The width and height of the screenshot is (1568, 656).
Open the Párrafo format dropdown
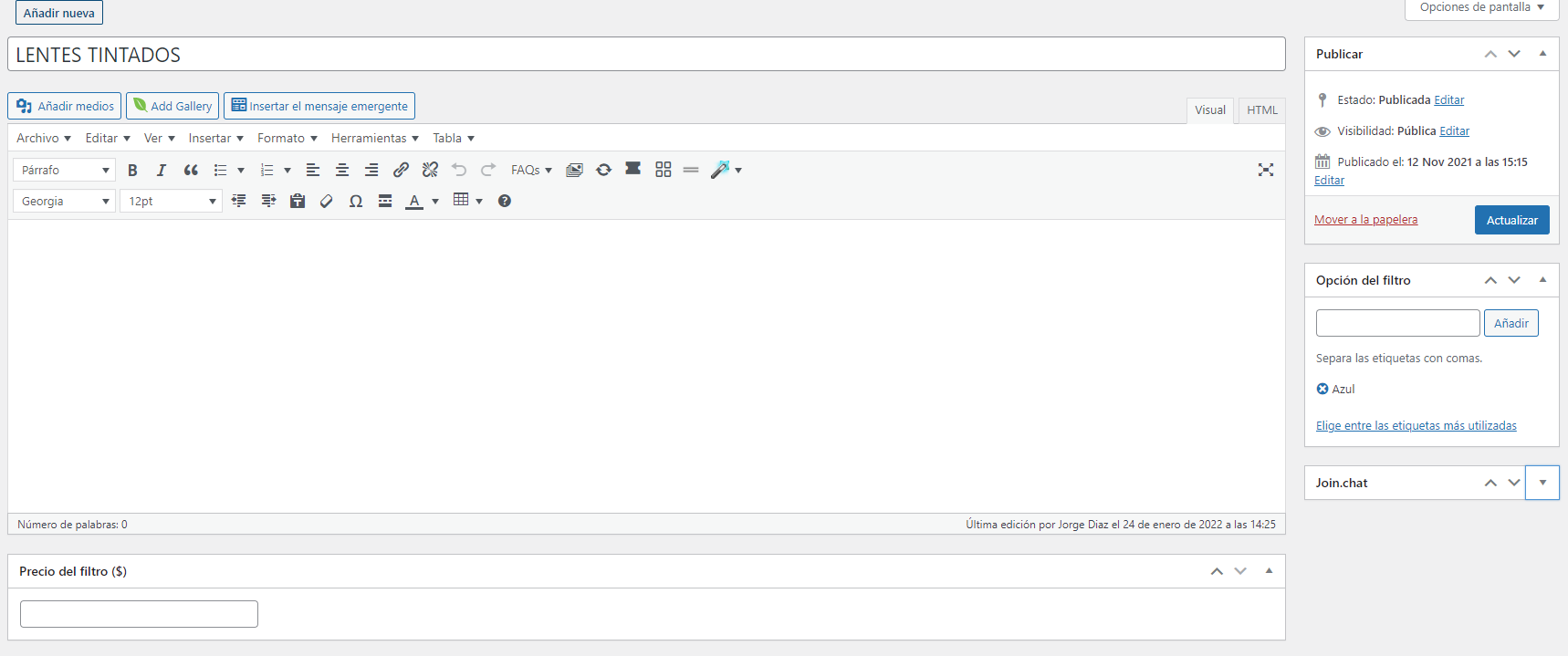click(64, 170)
